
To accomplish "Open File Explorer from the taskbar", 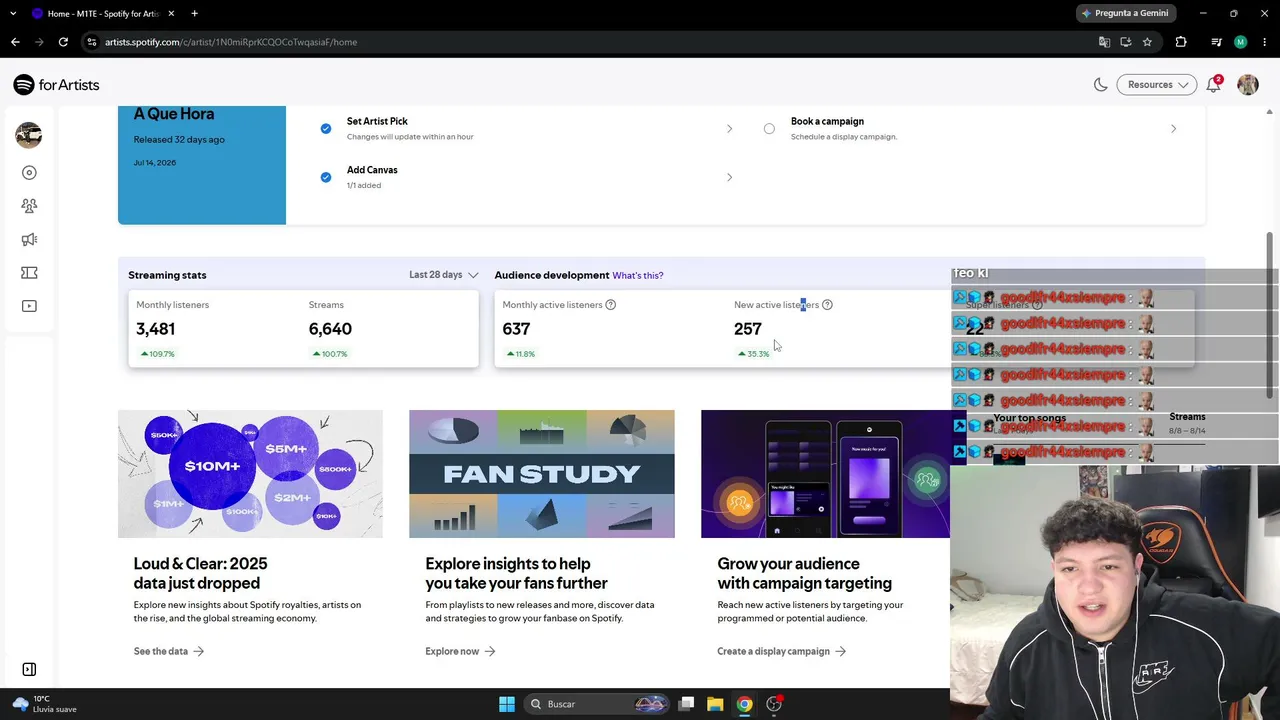I will tap(715, 704).
